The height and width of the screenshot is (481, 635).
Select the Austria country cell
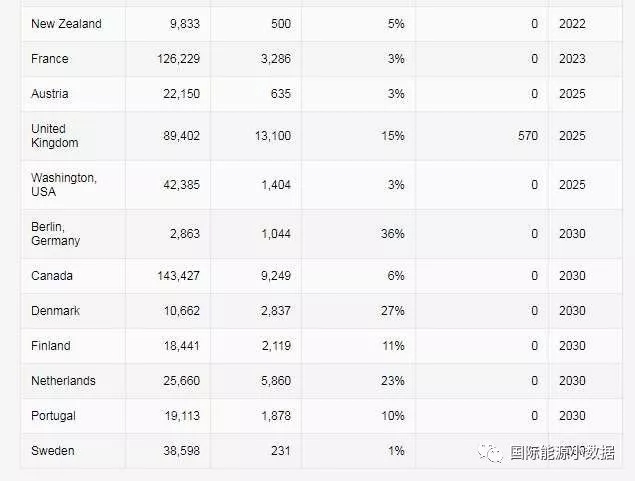tap(50, 94)
